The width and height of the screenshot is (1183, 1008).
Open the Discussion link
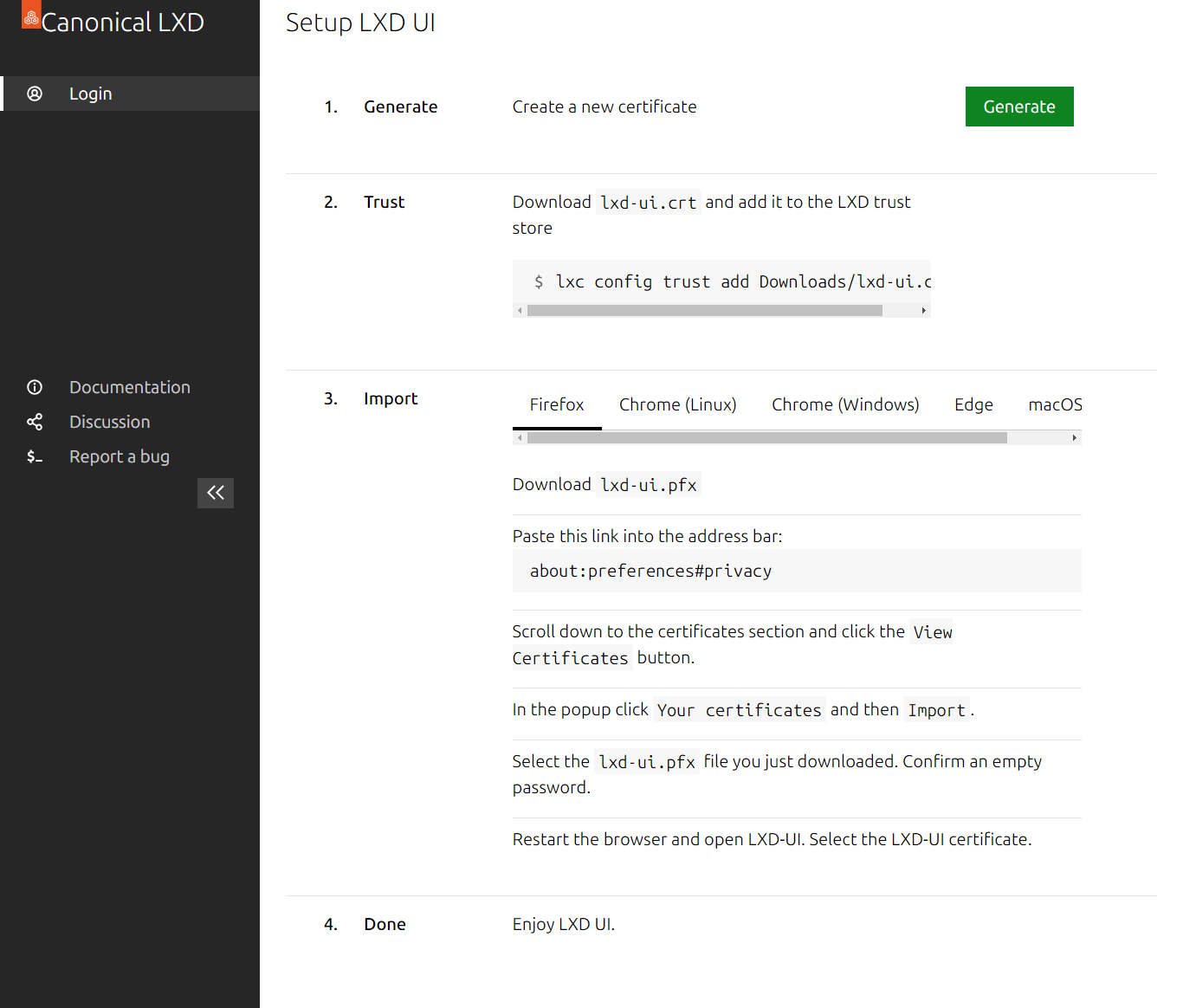[110, 422]
